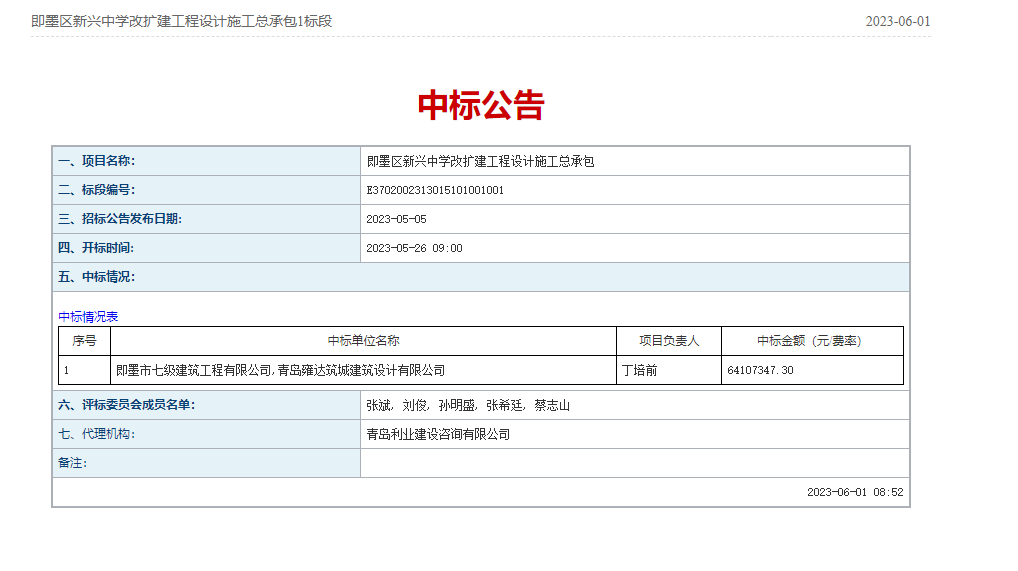Select the agency name 青岛利业建设咨询有限公司

click(438, 434)
